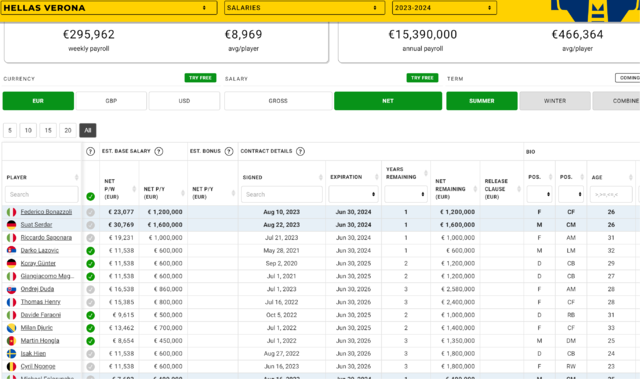Toggle the green verified filter checkmark in header

pos(91,197)
